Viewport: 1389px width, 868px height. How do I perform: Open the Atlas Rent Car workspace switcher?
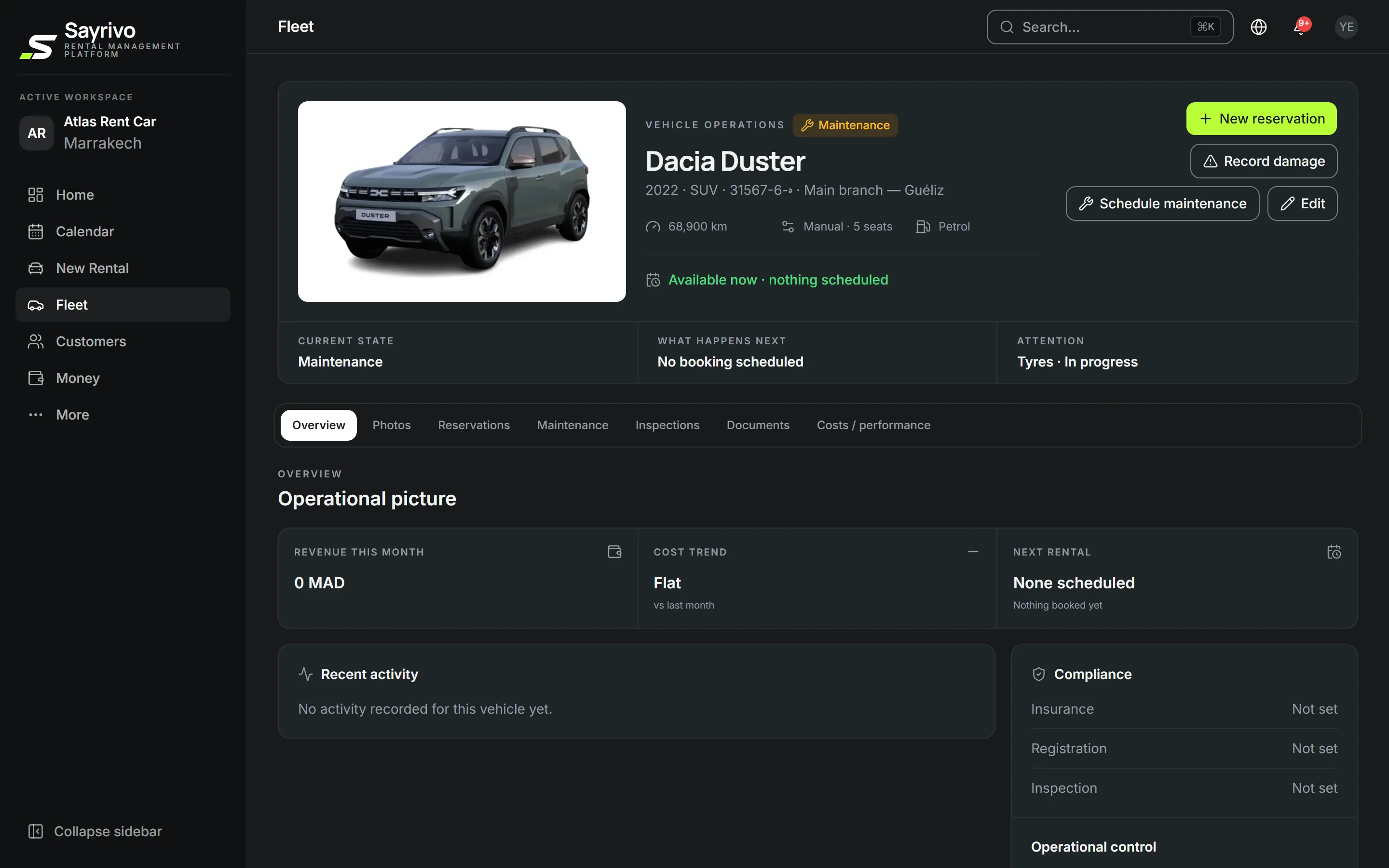[x=122, y=133]
